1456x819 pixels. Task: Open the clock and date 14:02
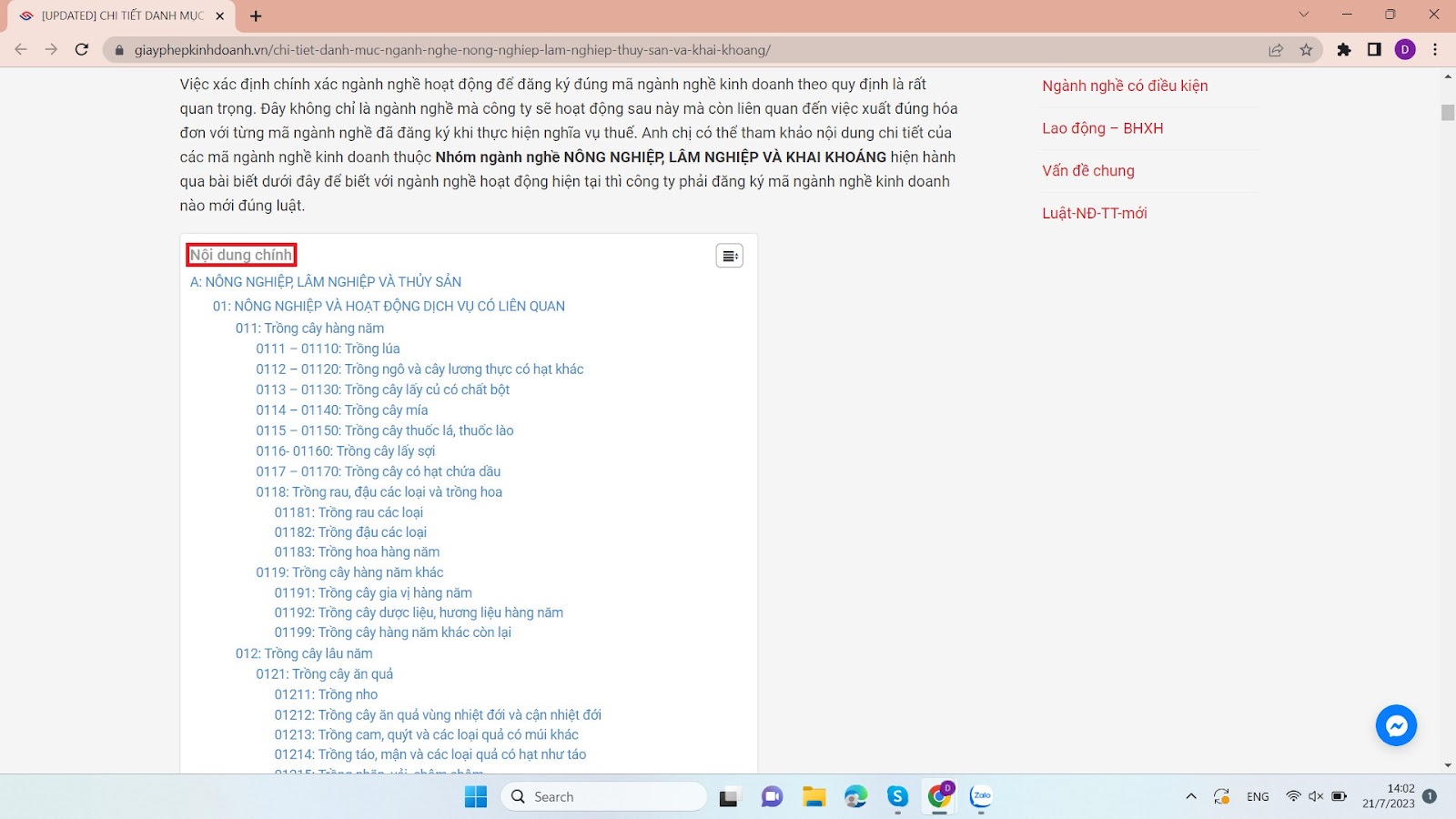click(1389, 796)
